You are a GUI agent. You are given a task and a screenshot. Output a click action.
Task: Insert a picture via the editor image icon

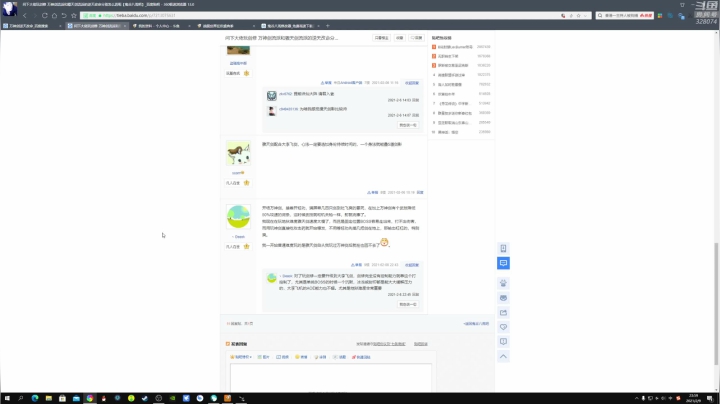[264, 357]
